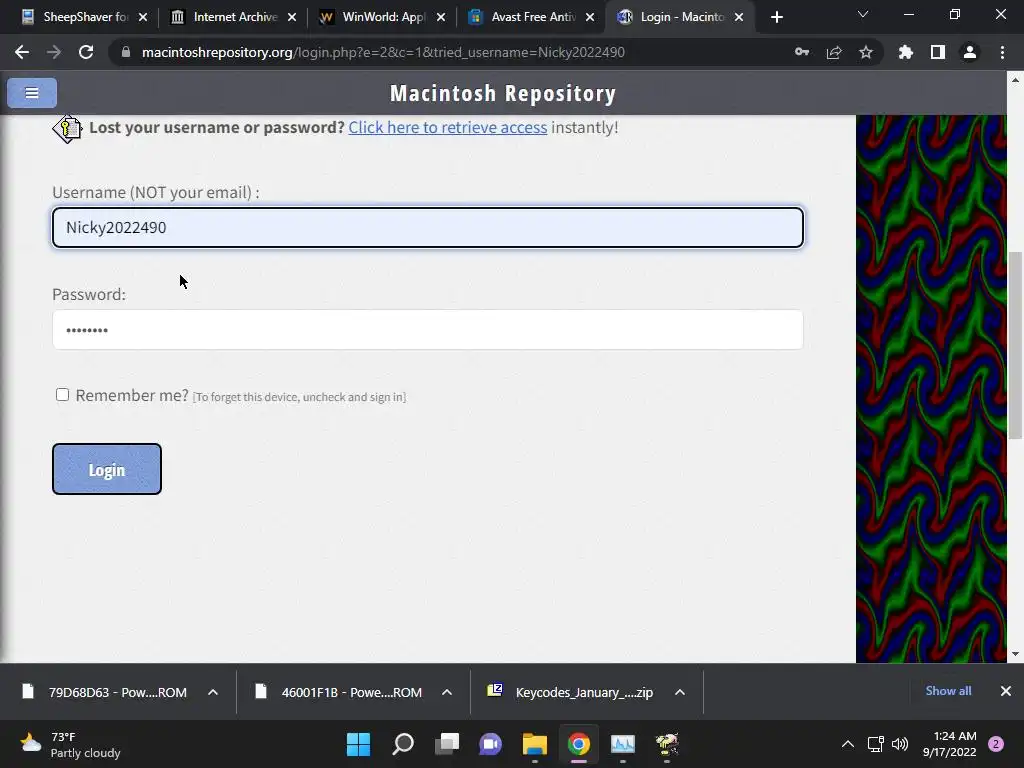Close the Internet Archive tab
The image size is (1024, 768).
coord(292,18)
